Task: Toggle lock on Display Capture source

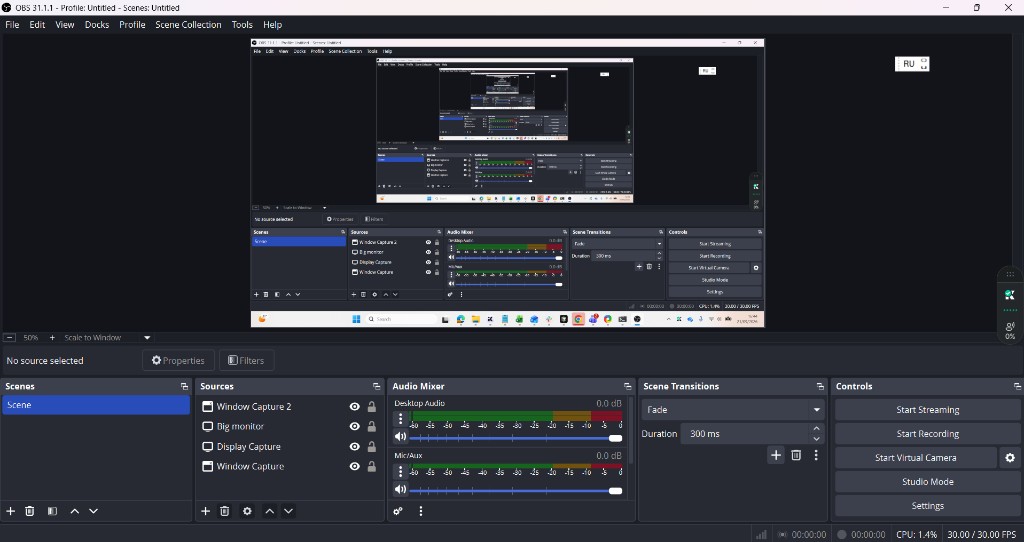Action: (372, 447)
